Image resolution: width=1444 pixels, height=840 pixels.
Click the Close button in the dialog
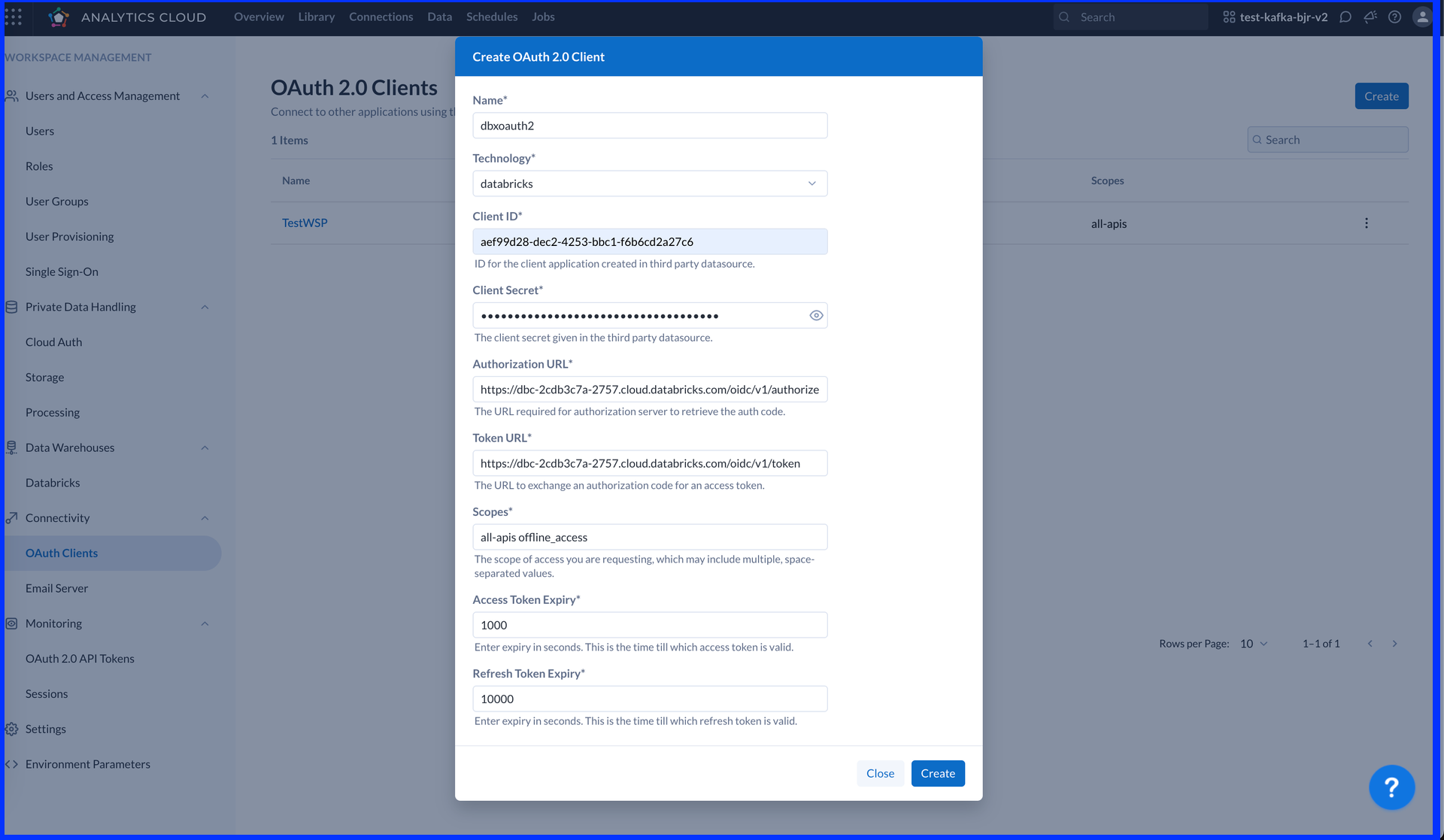click(x=880, y=774)
